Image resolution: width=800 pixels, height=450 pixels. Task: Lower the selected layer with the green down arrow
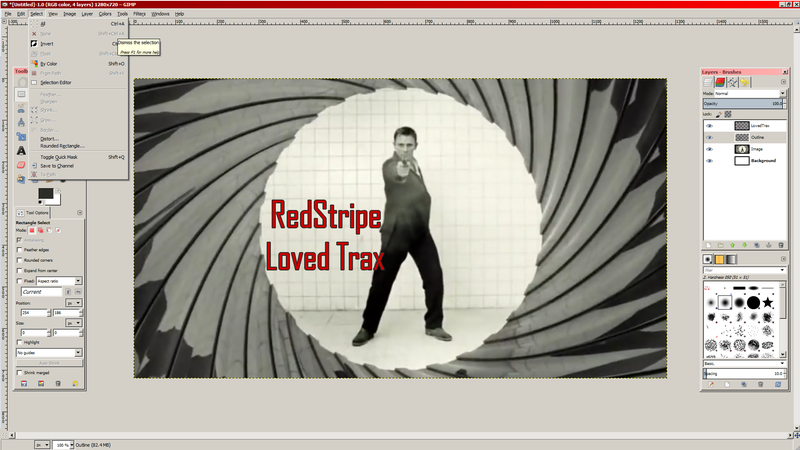tap(744, 245)
